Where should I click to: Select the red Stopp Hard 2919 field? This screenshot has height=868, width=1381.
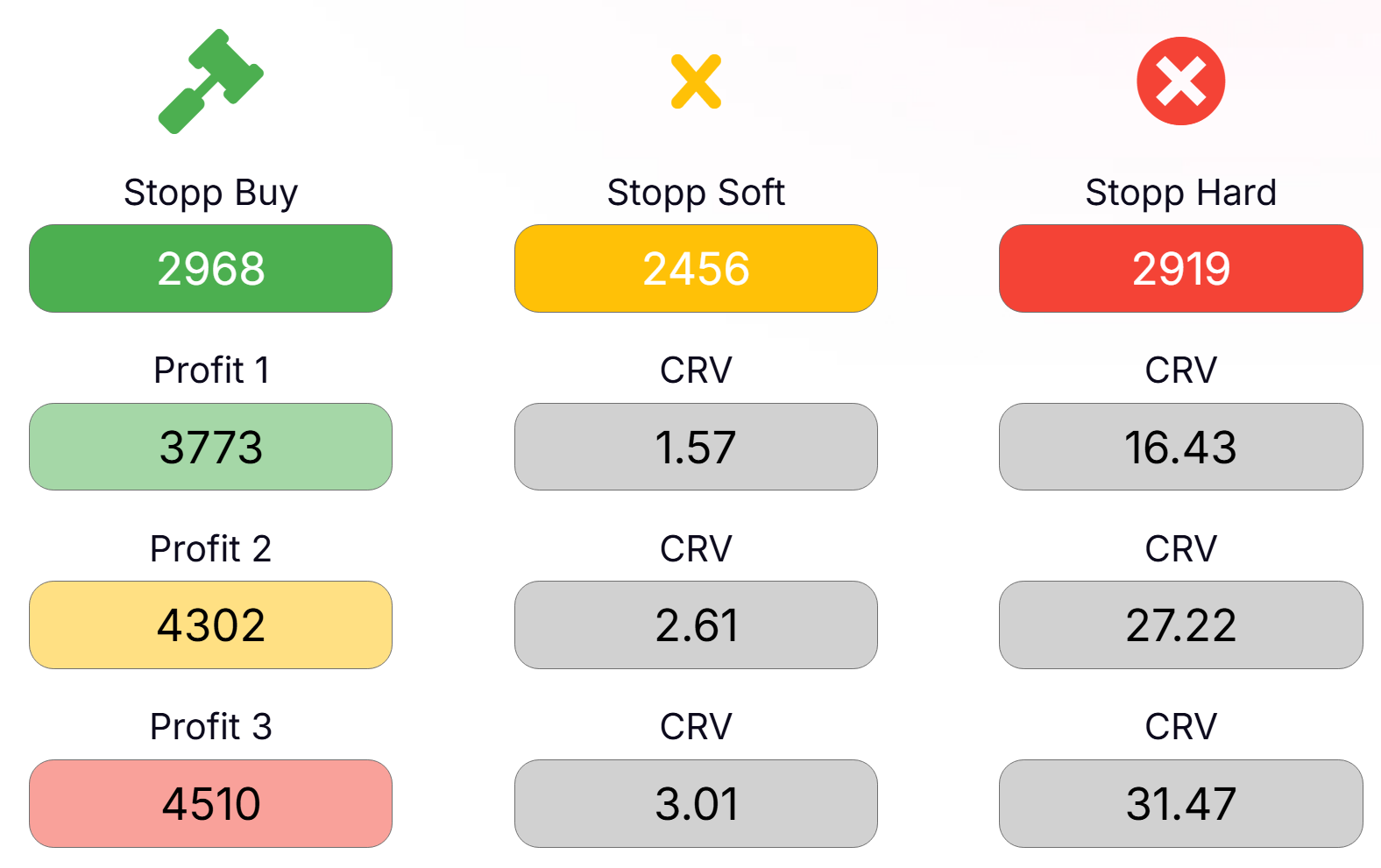[1181, 269]
